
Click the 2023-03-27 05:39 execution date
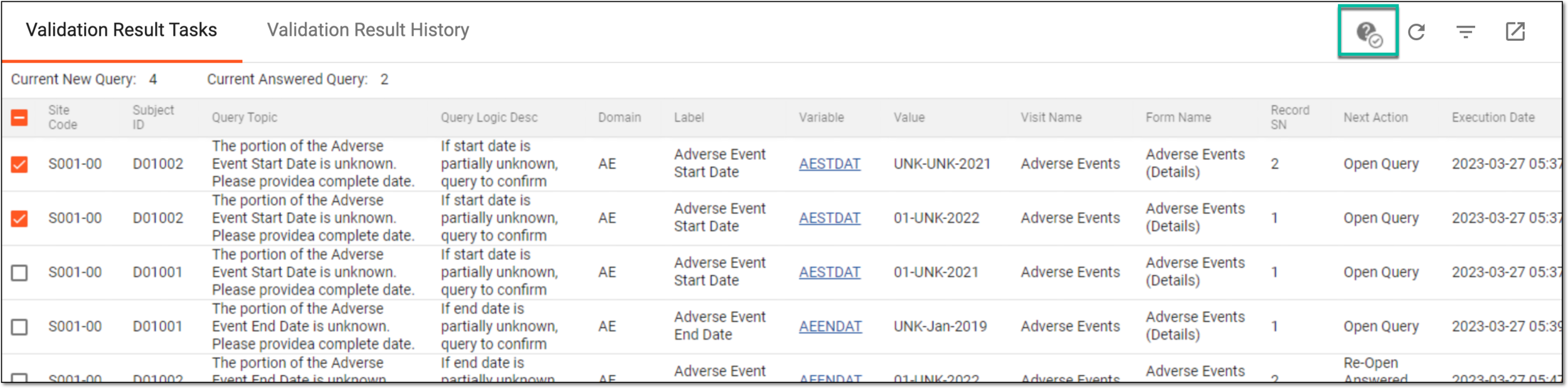click(x=1507, y=326)
